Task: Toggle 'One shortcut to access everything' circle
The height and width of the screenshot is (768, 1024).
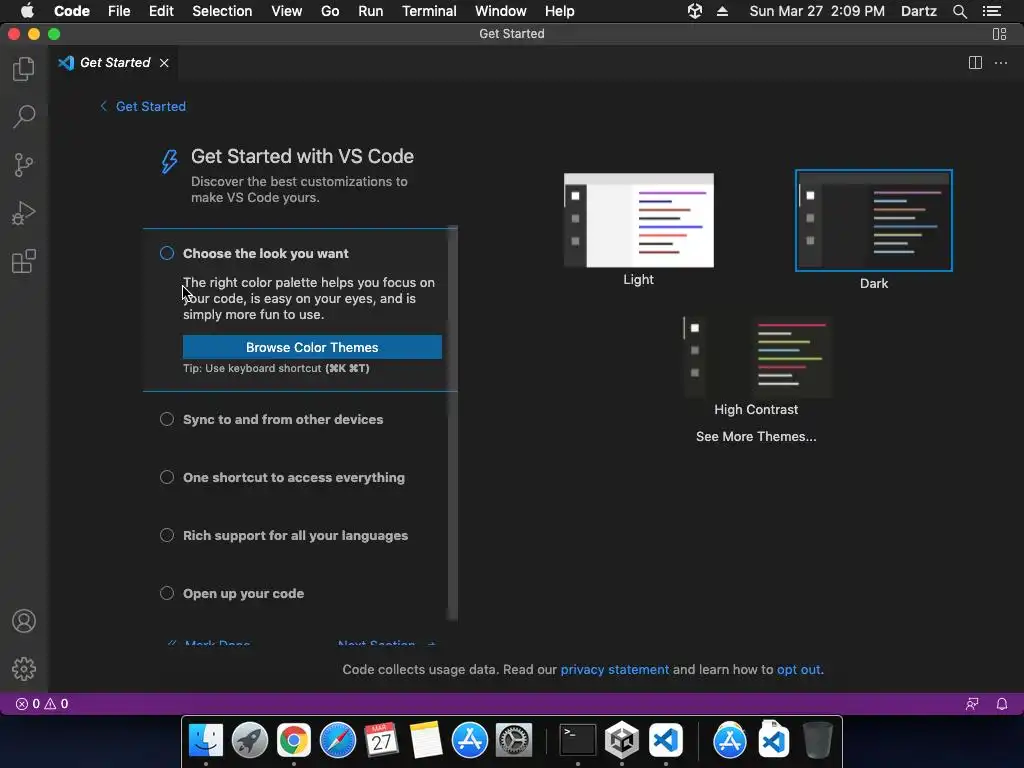Action: click(167, 477)
